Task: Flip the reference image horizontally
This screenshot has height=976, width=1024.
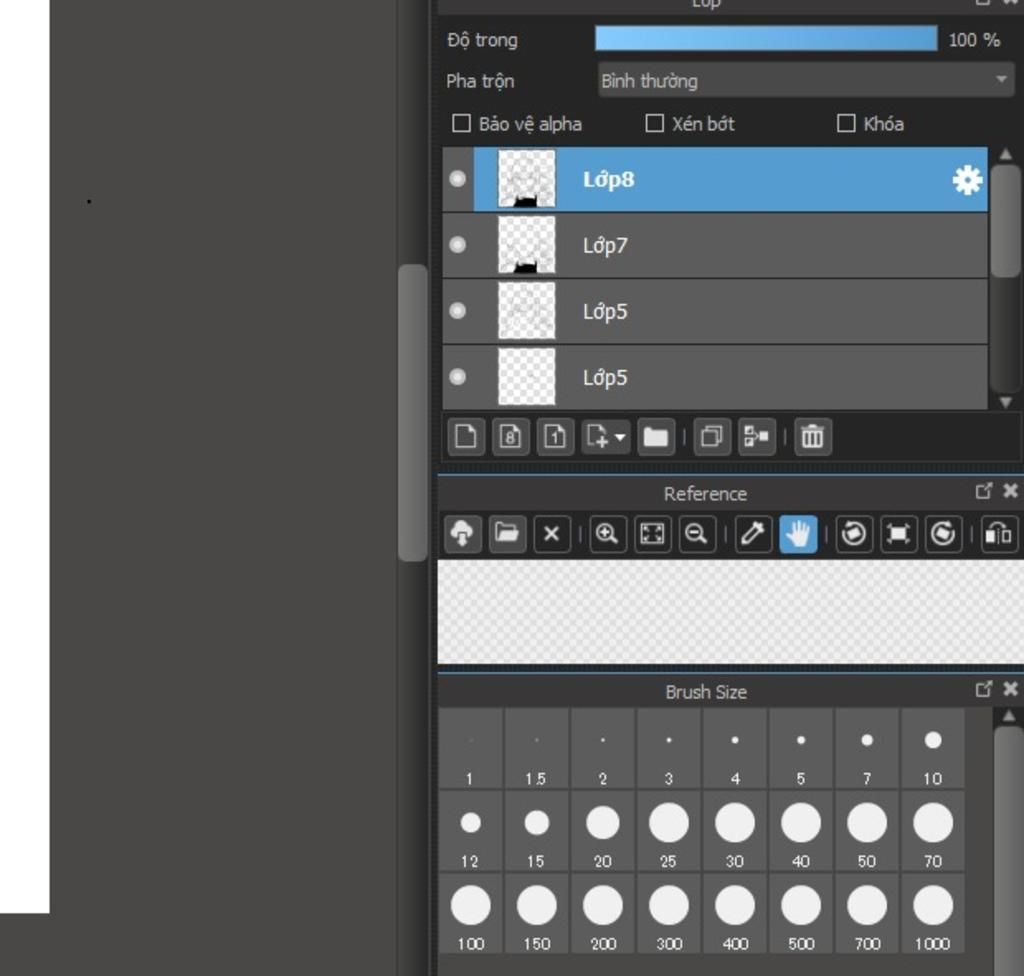Action: pos(999,534)
